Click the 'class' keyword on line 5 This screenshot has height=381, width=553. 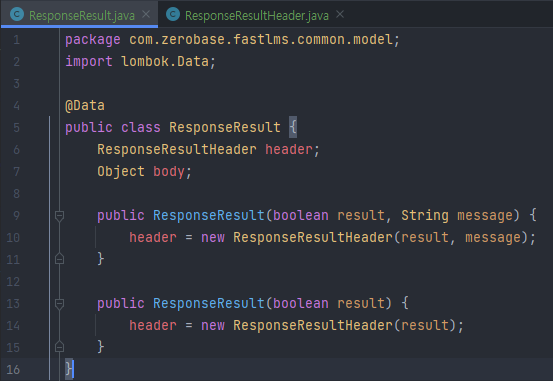(141, 127)
